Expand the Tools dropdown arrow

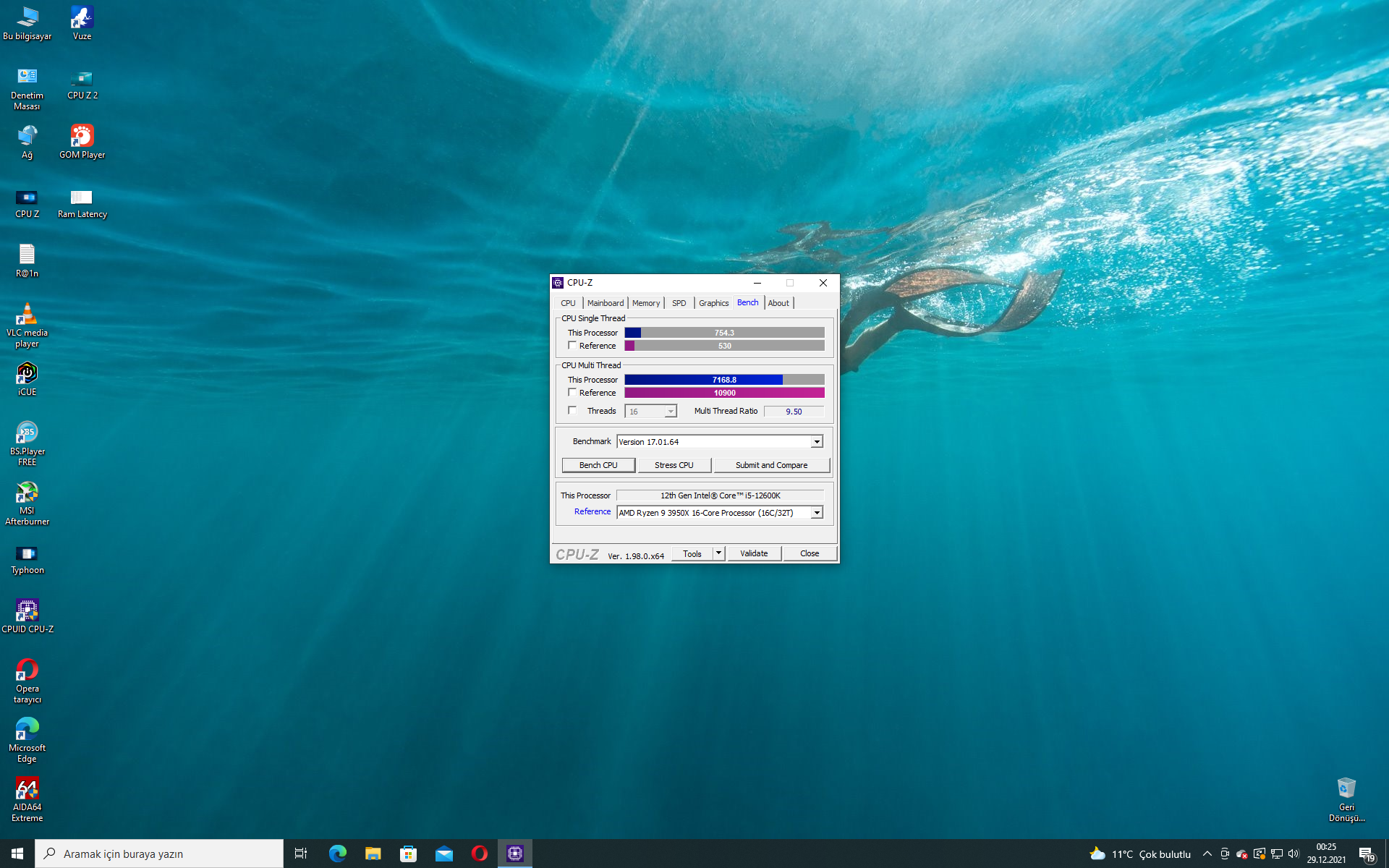click(x=718, y=553)
